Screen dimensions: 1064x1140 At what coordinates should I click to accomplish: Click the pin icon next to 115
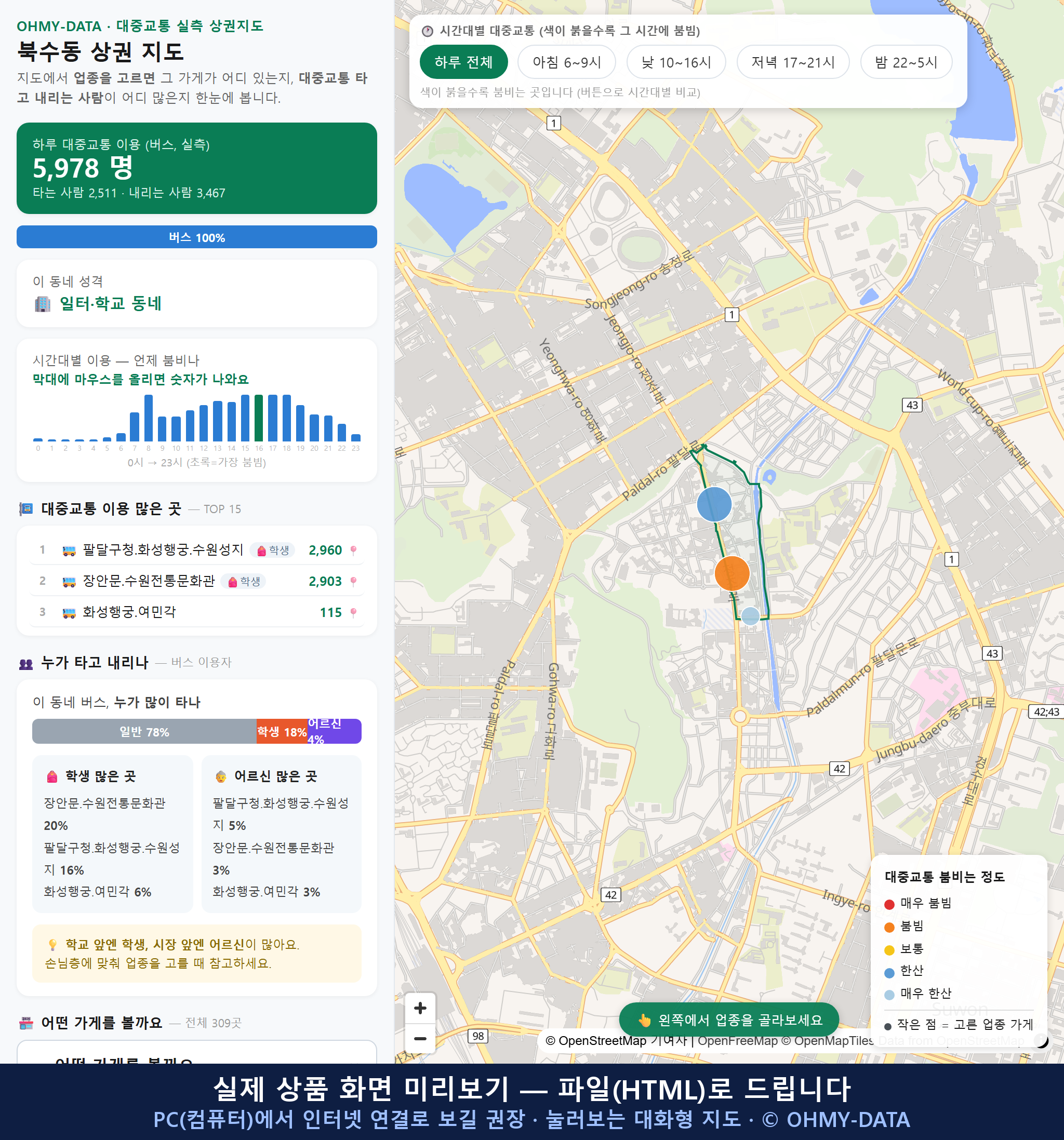[353, 612]
